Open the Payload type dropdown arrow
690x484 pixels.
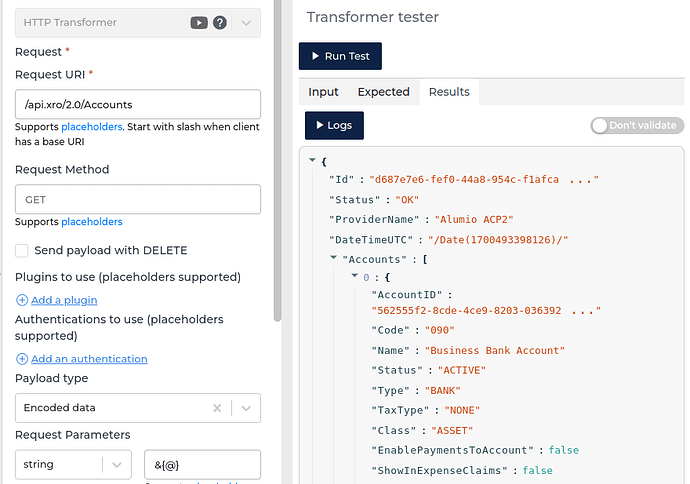pos(246,408)
